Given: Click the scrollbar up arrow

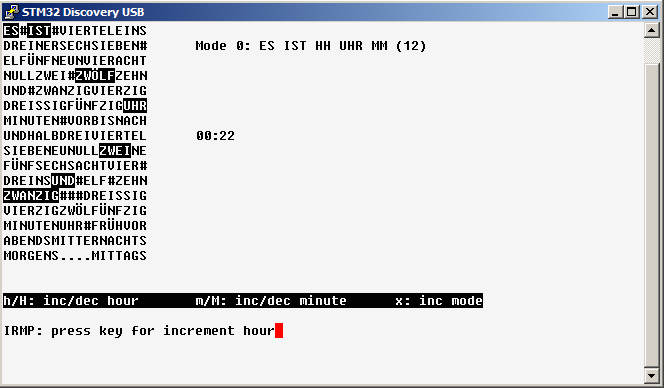Looking at the screenshot, I should pyautogui.click(x=651, y=30).
